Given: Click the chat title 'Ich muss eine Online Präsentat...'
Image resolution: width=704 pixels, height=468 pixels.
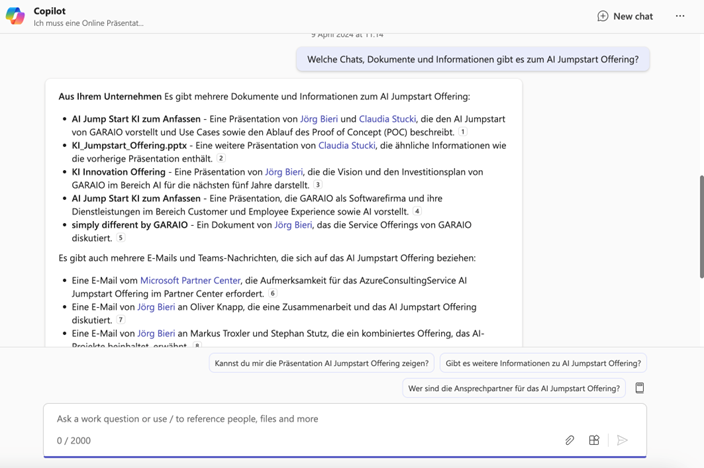Looking at the screenshot, I should 88,23.
